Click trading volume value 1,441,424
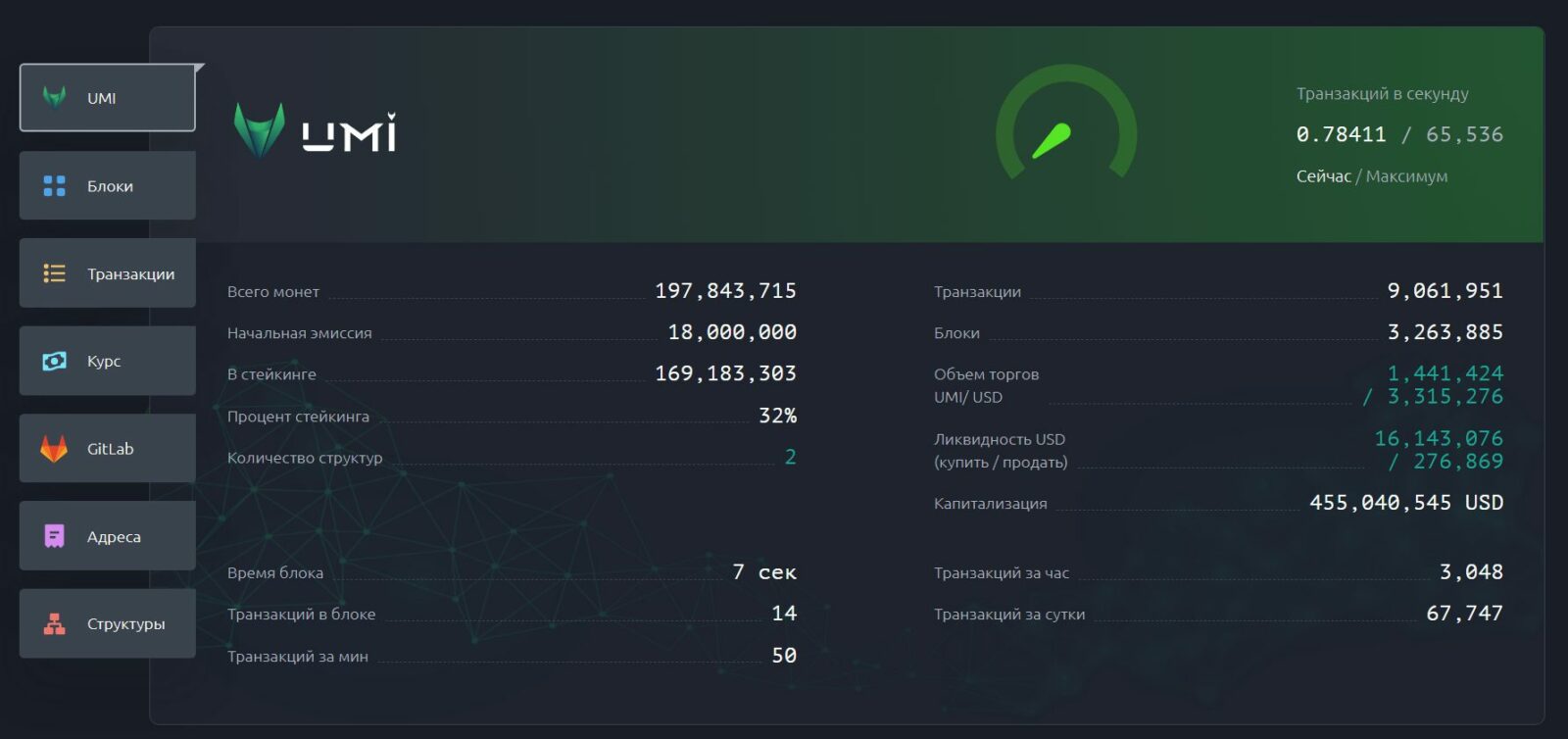This screenshot has height=739, width=1568. coord(1445,373)
